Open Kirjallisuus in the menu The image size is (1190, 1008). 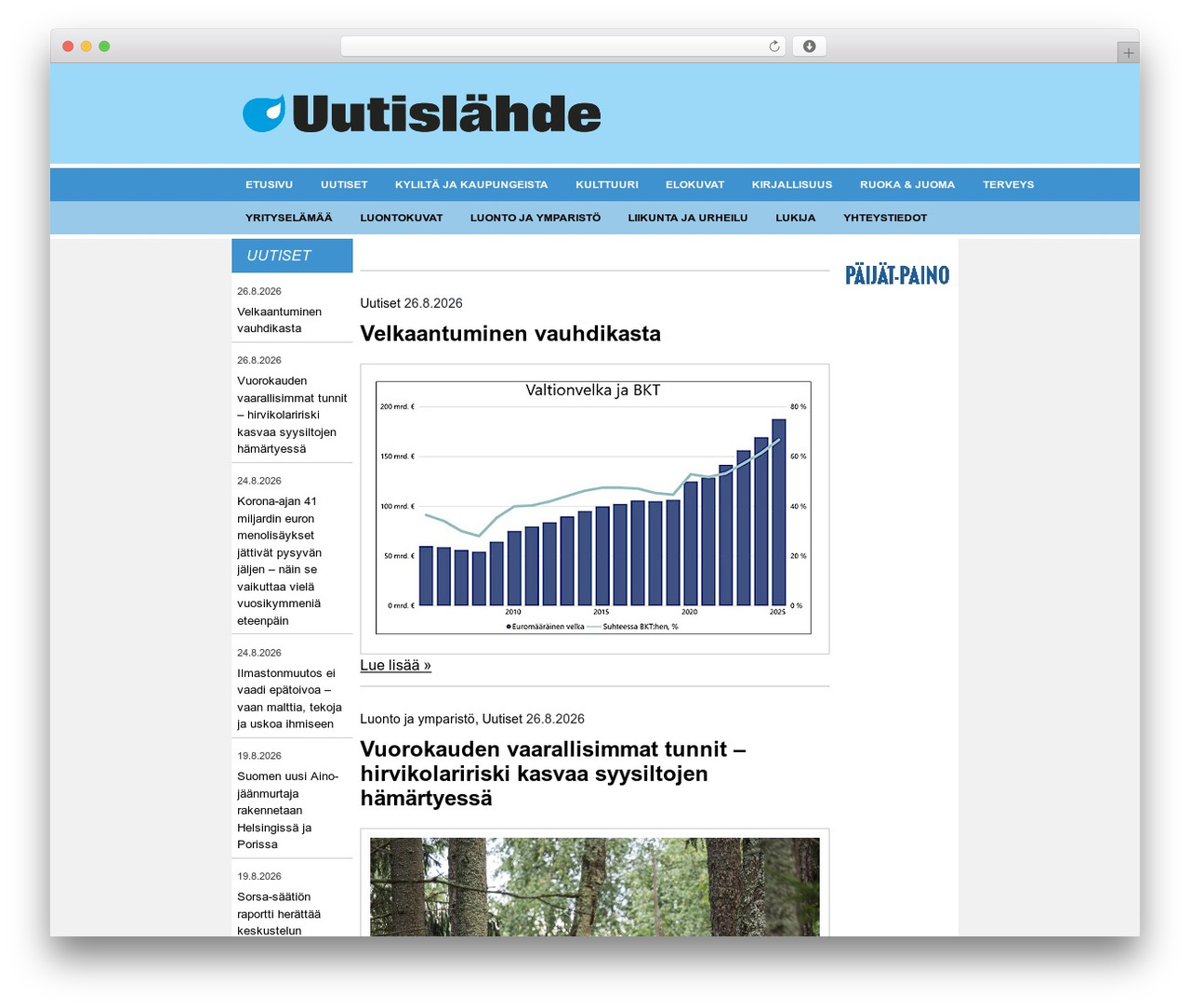(x=792, y=184)
